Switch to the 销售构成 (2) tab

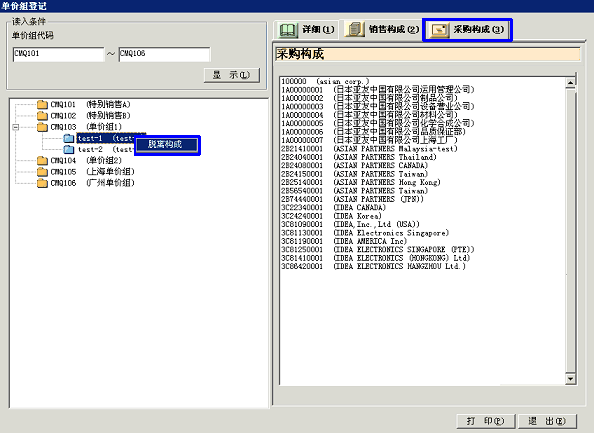click(381, 29)
